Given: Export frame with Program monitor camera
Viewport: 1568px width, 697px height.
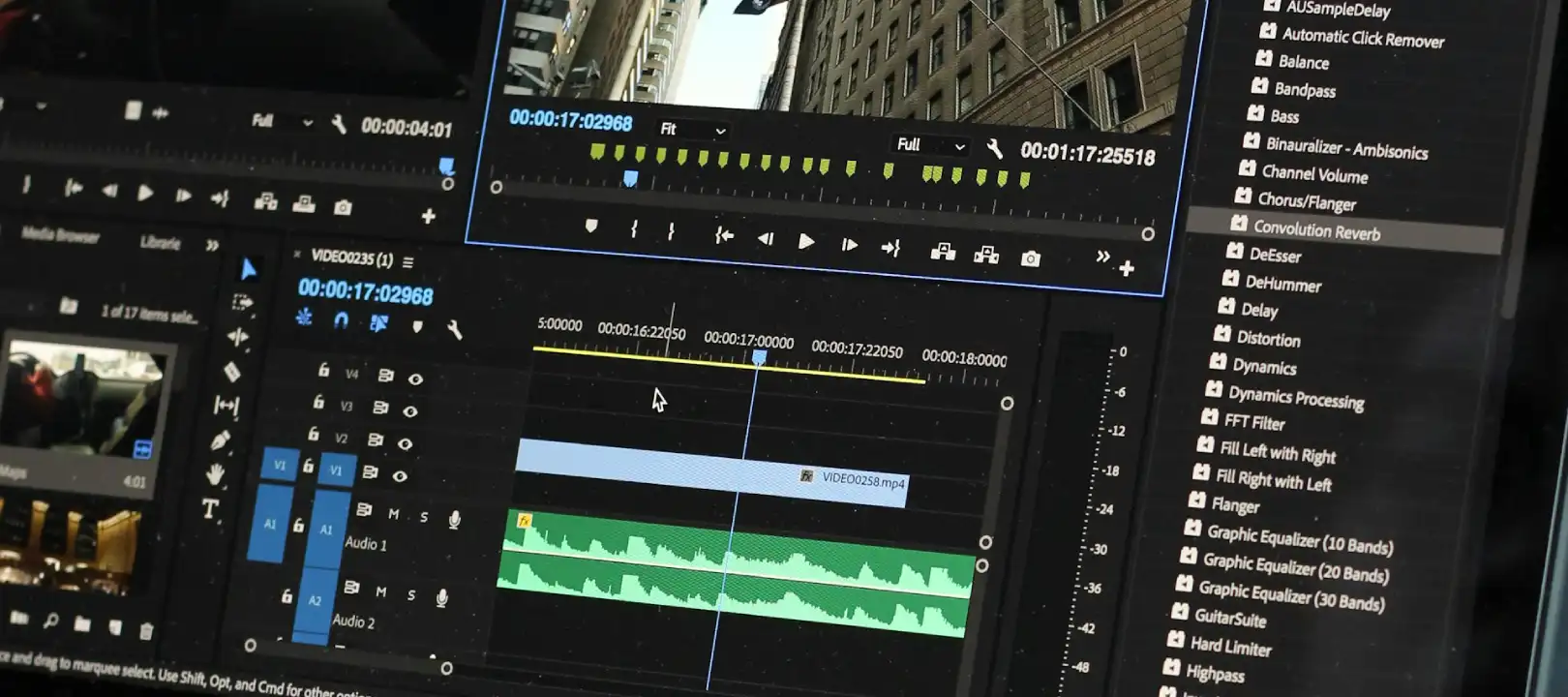Looking at the screenshot, I should [1031, 258].
